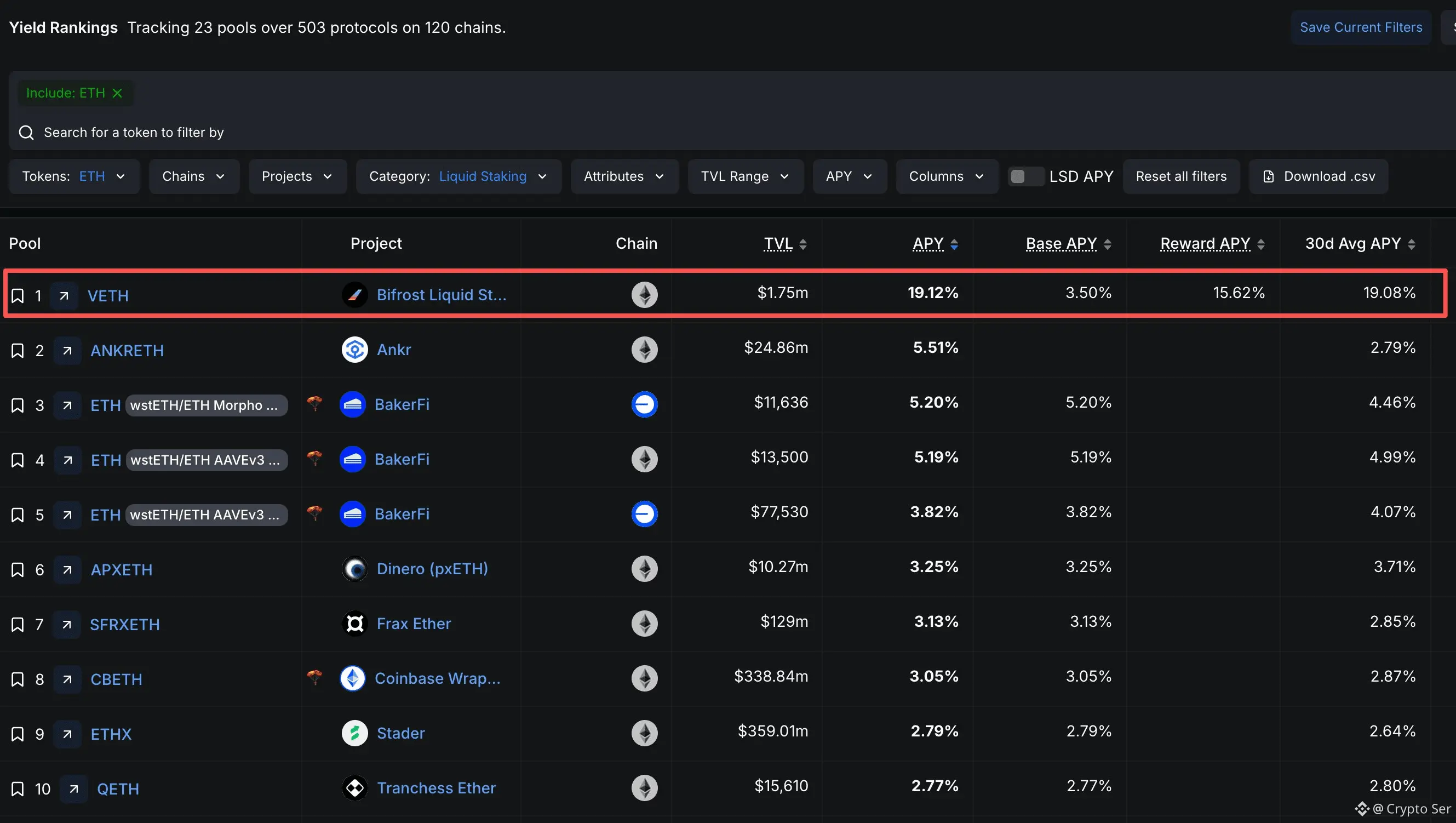Open ANKRETH pool external link arrow
Screen dimensions: 1456x823
click(x=67, y=351)
